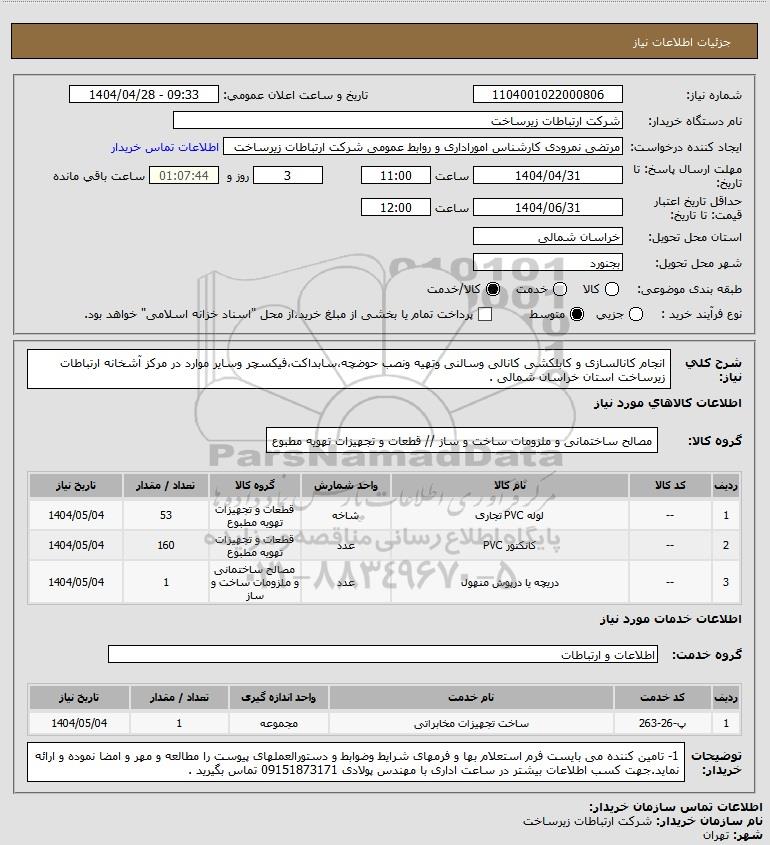The image size is (770, 845).
Task: Click the service unit cell مجموعه
Action: (279, 724)
